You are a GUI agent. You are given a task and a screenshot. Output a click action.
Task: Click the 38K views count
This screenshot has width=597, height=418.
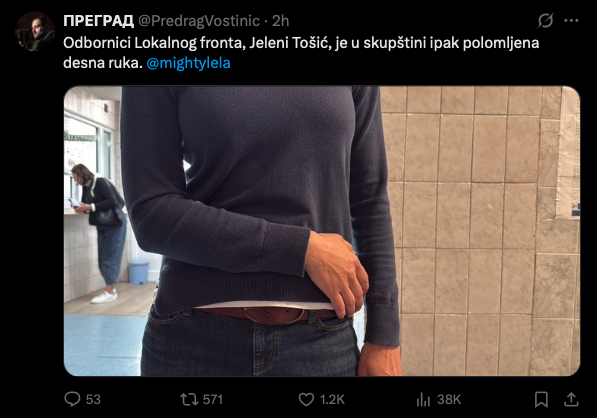(x=449, y=399)
